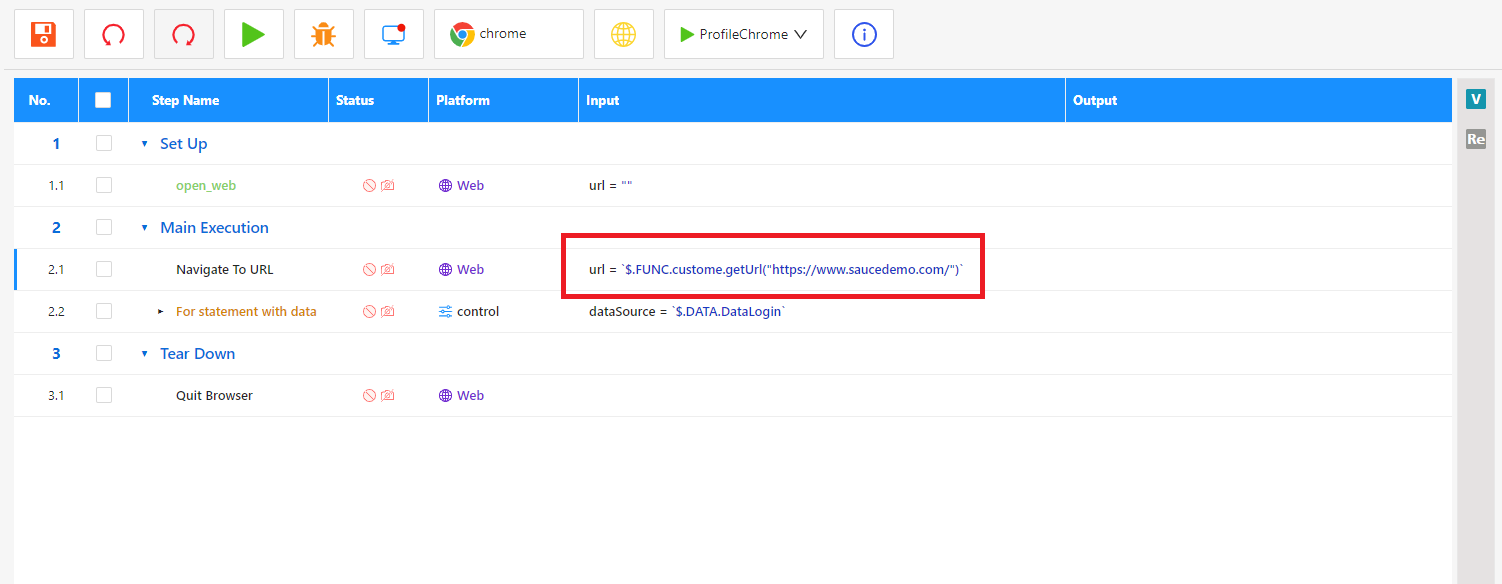Click the disable icon on Quit Browser row

point(369,396)
